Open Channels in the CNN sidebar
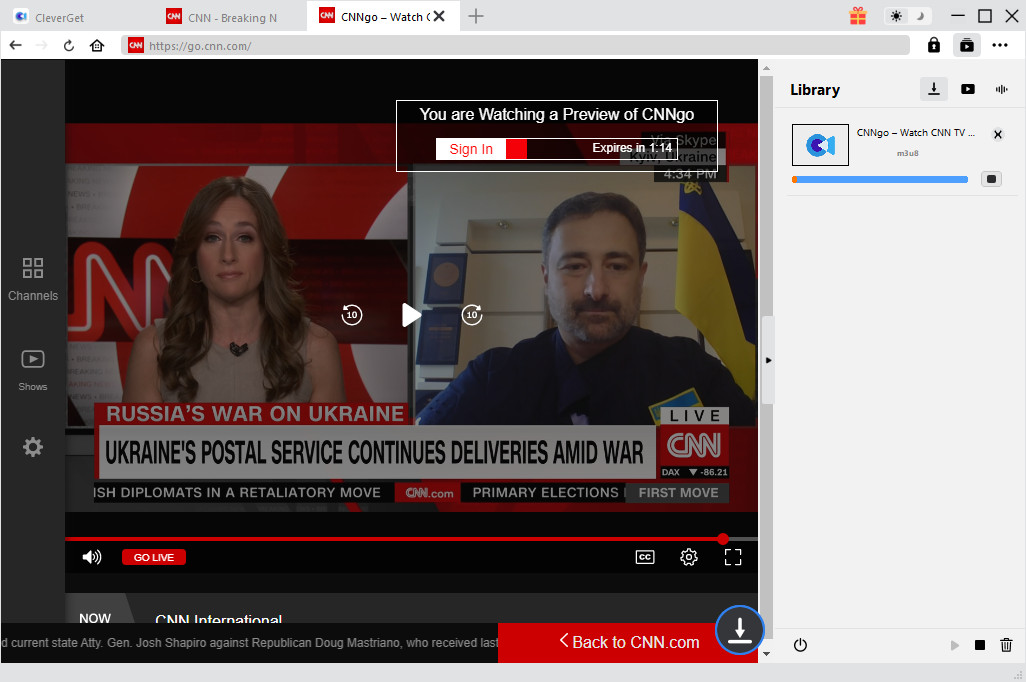This screenshot has height=682, width=1026. 33,278
